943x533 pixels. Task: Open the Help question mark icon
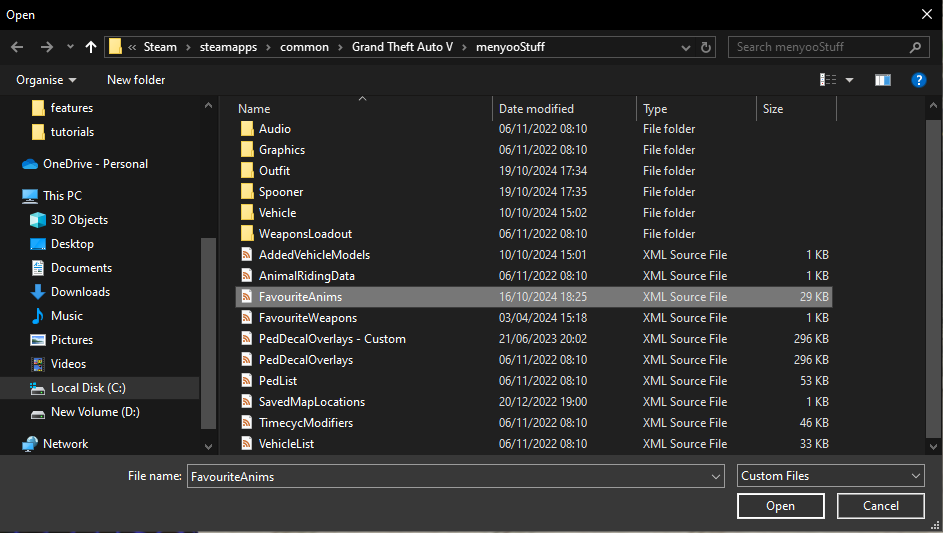[918, 80]
